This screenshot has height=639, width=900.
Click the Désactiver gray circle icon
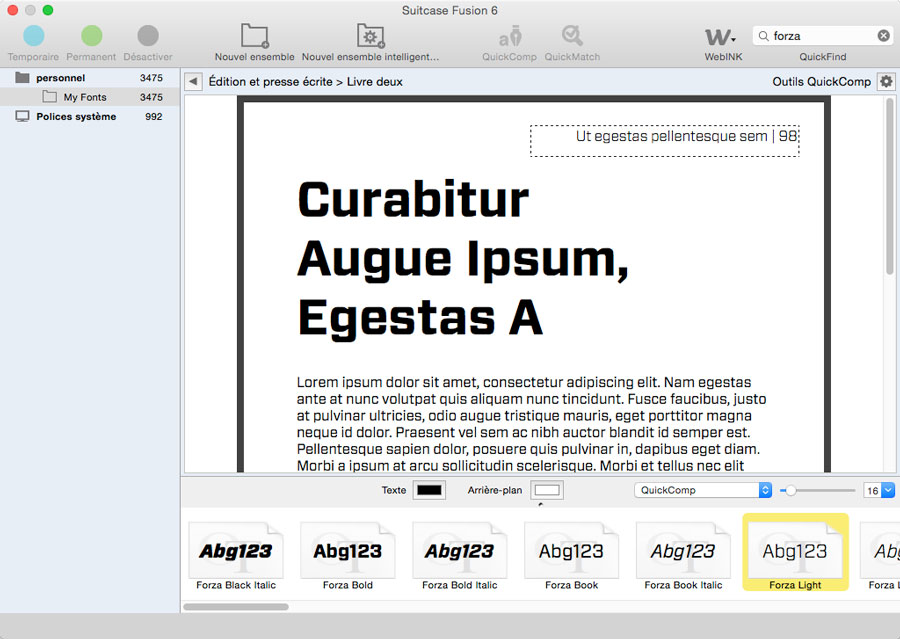148,36
